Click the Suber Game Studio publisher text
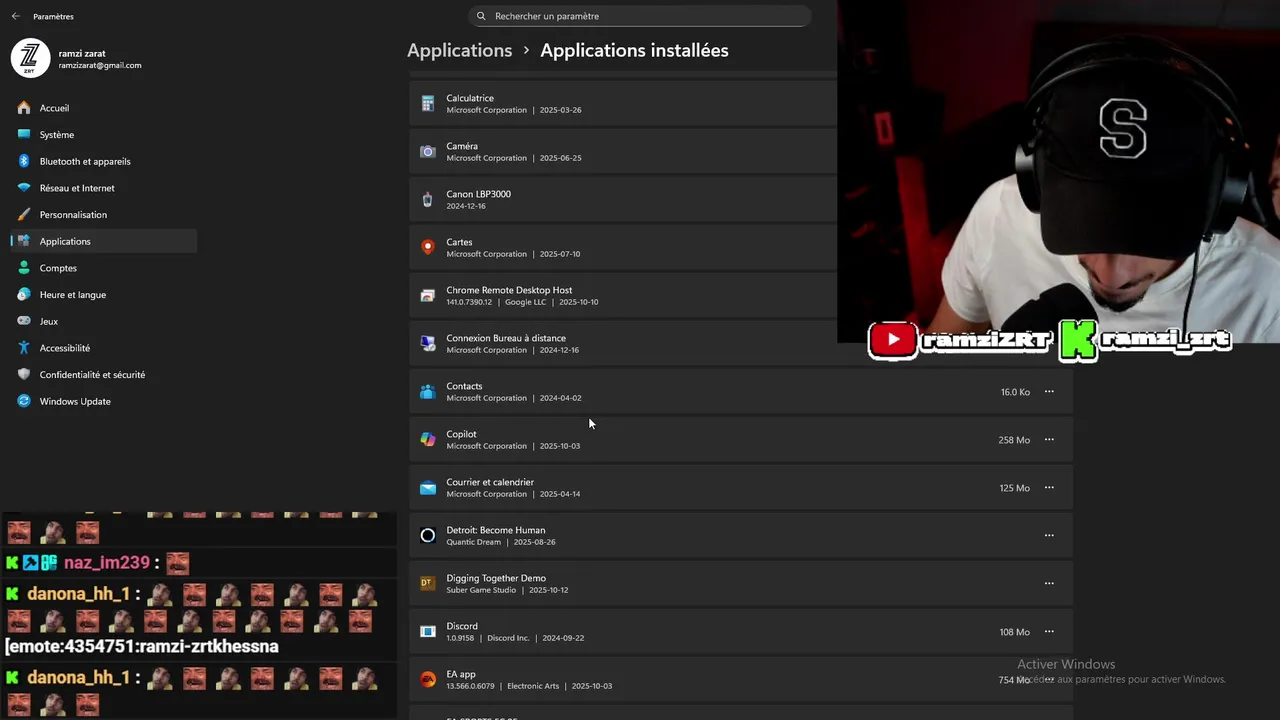This screenshot has height=720, width=1280. (481, 590)
